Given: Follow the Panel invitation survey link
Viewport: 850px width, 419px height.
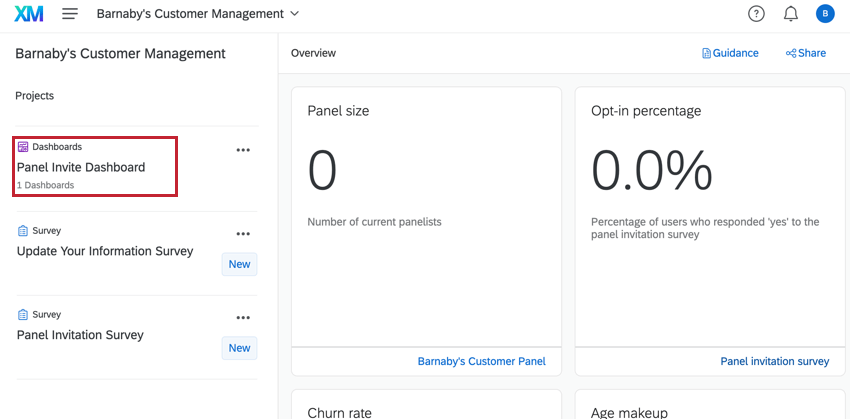Looking at the screenshot, I should click(x=774, y=361).
